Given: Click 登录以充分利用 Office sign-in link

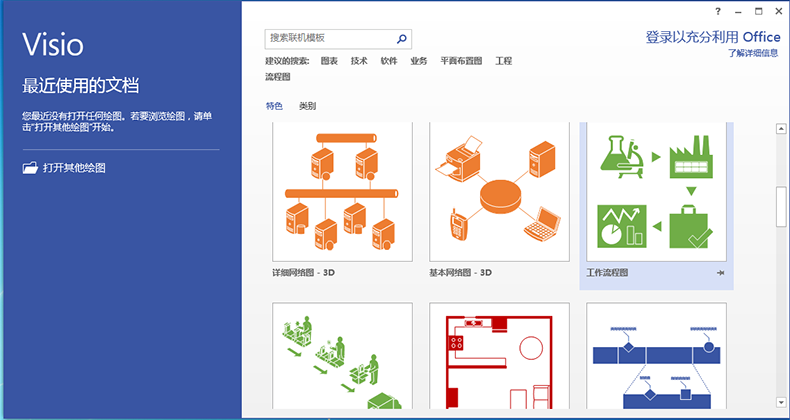Looking at the screenshot, I should pyautogui.click(x=713, y=37).
